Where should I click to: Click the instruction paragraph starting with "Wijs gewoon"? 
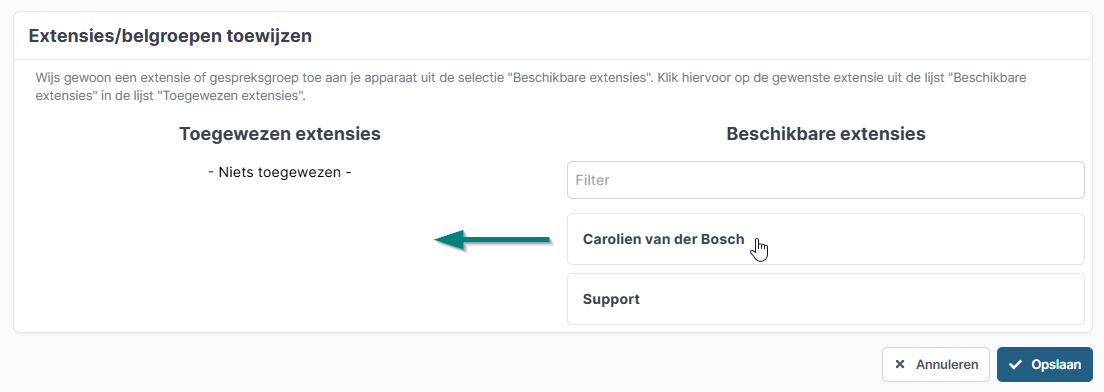[x=531, y=86]
